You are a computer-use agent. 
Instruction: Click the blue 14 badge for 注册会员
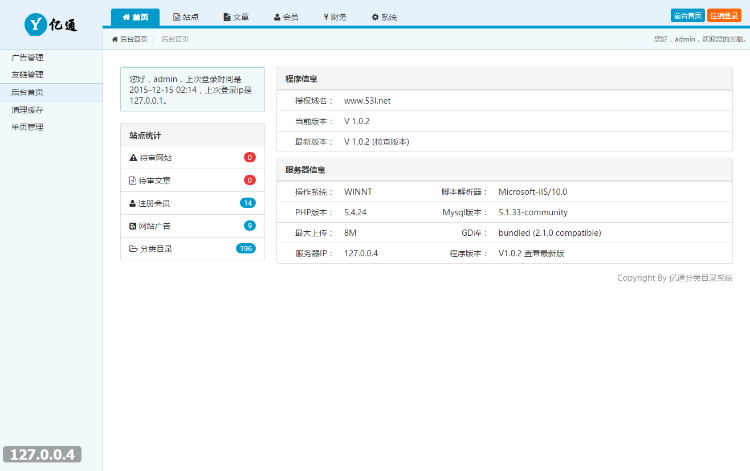click(248, 203)
